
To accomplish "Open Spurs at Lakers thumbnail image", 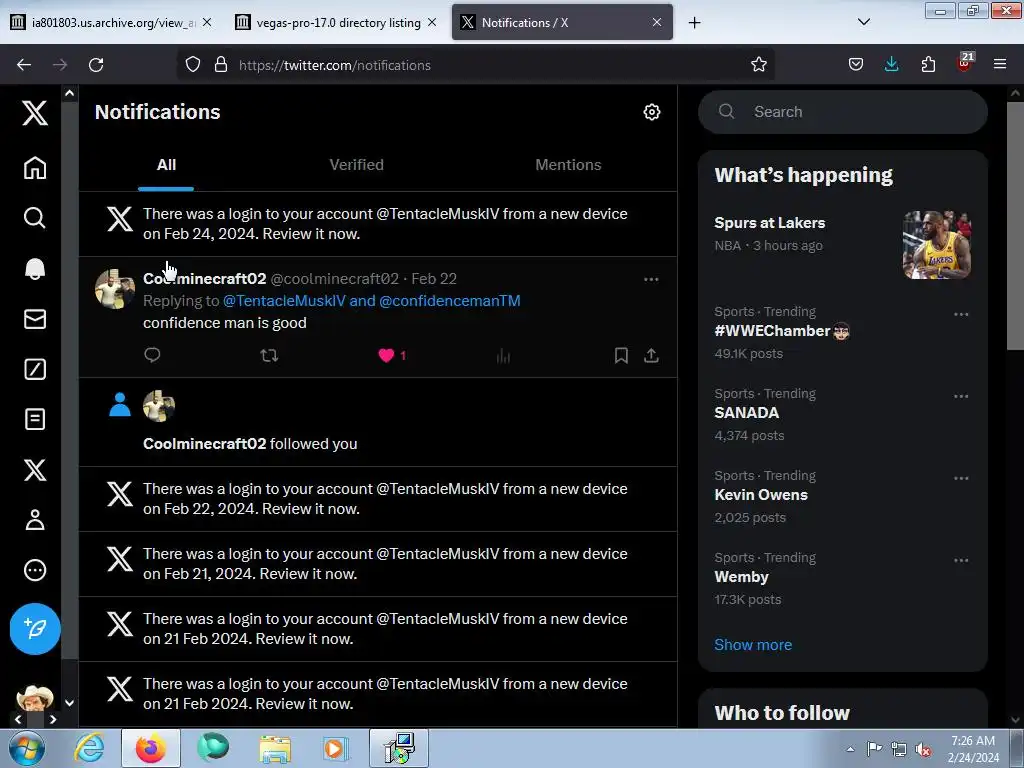I will pyautogui.click(x=936, y=245).
